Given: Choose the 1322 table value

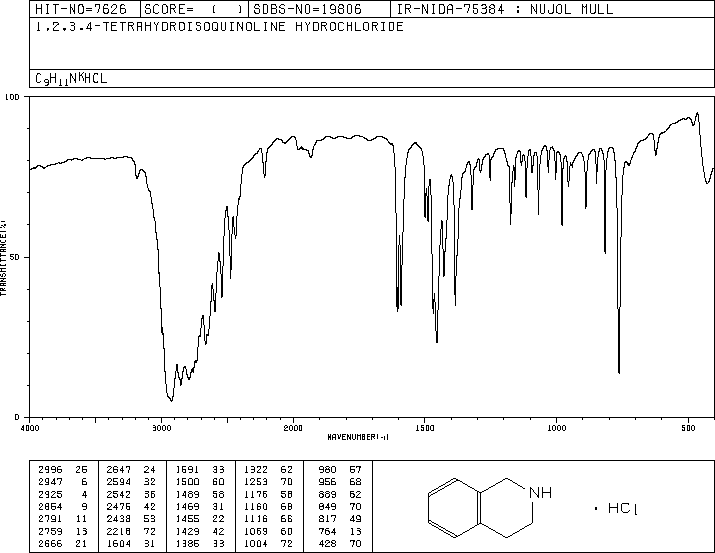Looking at the screenshot, I should click(x=256, y=470).
